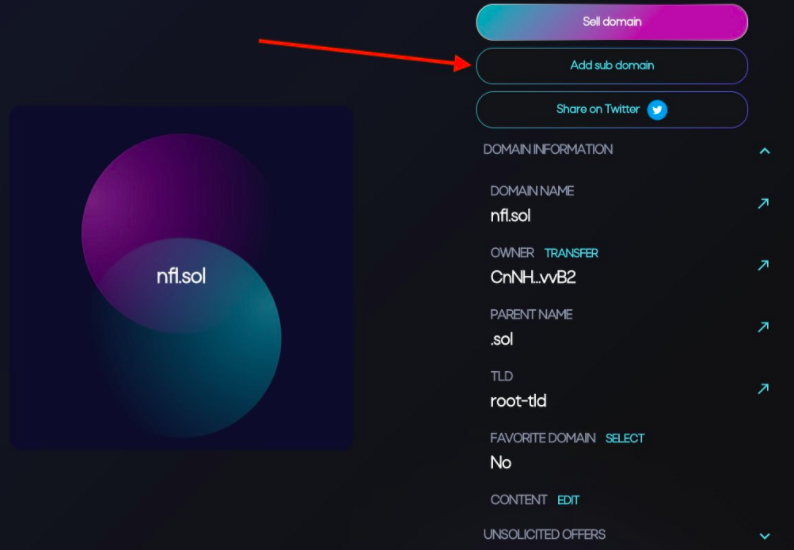Viewport: 794px width, 550px height.
Task: Click the root-tld value under TLD
Action: click(518, 401)
